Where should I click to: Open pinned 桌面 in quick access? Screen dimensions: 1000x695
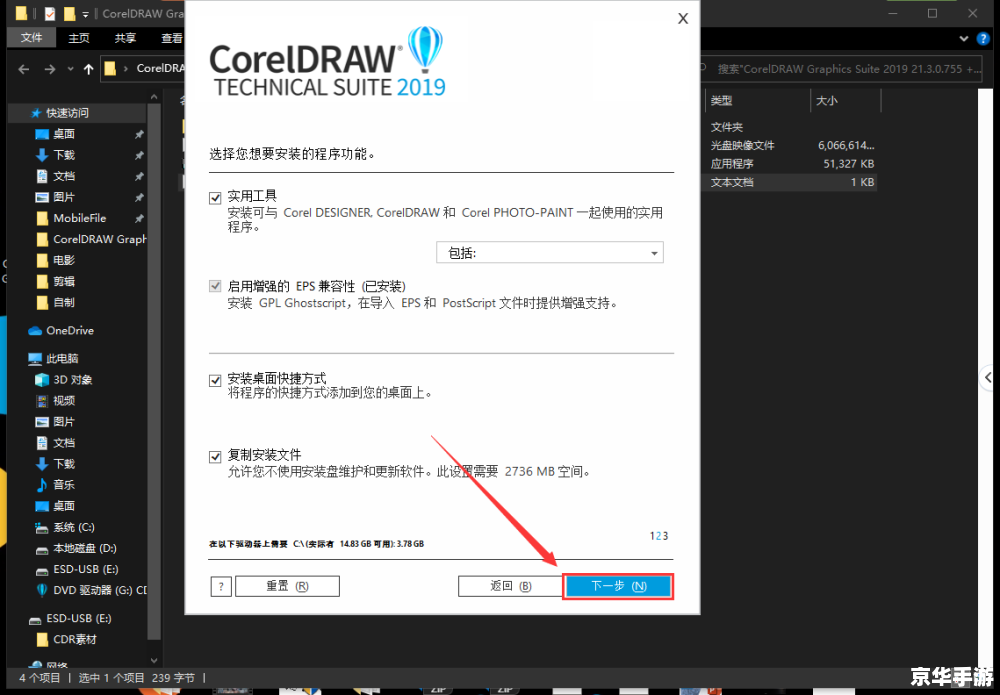tap(64, 134)
